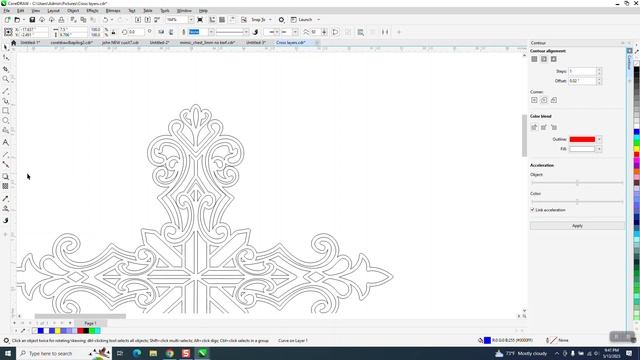640x360 pixels.
Task: Select the Rectangle tool in the toolbox
Action: (x=5, y=111)
